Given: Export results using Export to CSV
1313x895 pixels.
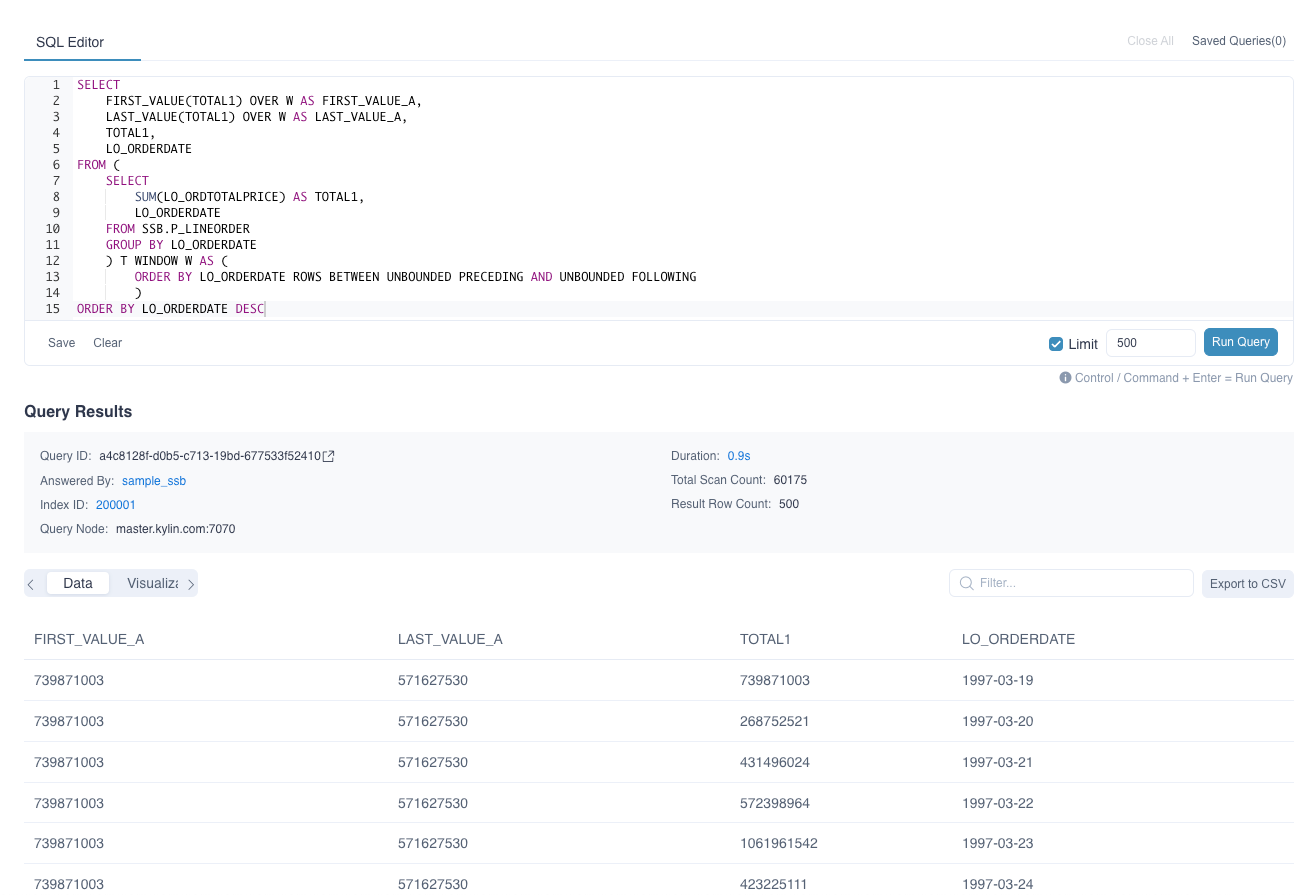Looking at the screenshot, I should pos(1247,584).
